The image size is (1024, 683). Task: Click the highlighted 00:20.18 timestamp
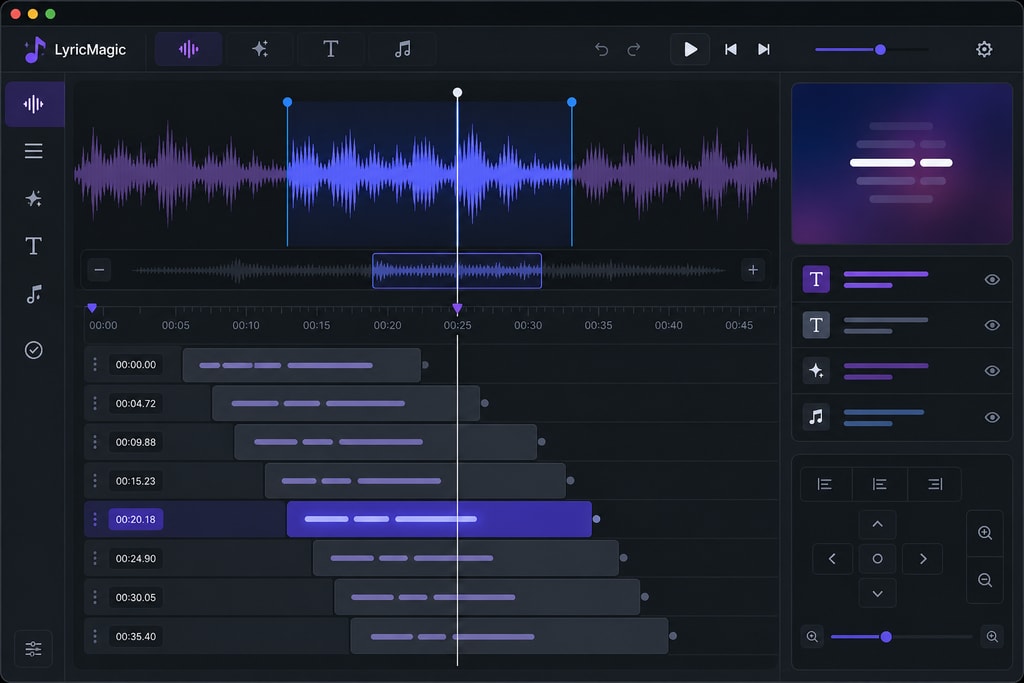[x=136, y=519]
